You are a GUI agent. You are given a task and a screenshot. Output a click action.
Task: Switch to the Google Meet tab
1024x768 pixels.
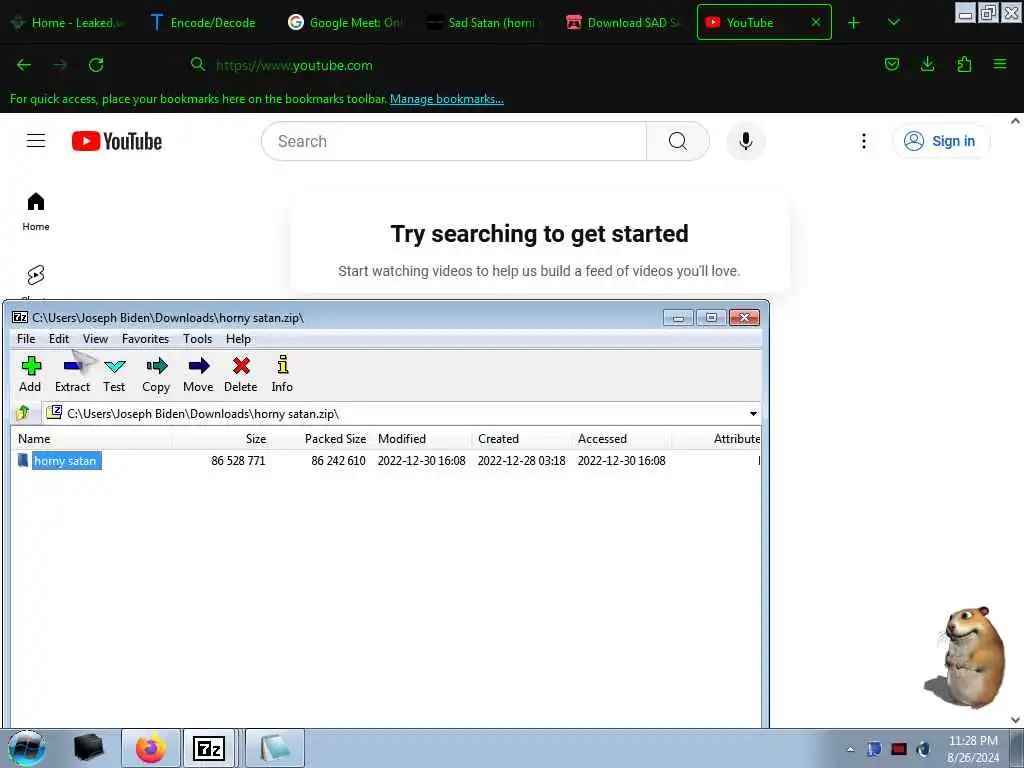[x=344, y=23]
